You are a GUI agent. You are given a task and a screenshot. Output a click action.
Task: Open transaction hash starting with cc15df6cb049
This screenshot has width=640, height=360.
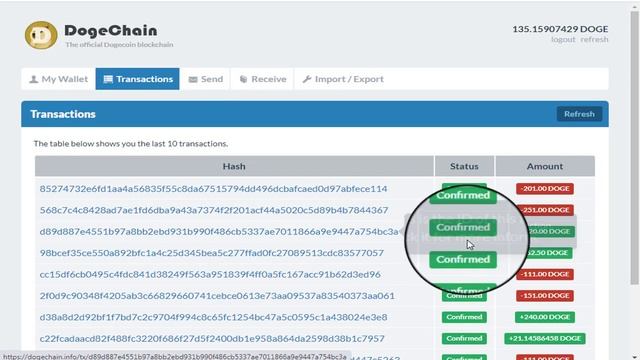pos(210,274)
